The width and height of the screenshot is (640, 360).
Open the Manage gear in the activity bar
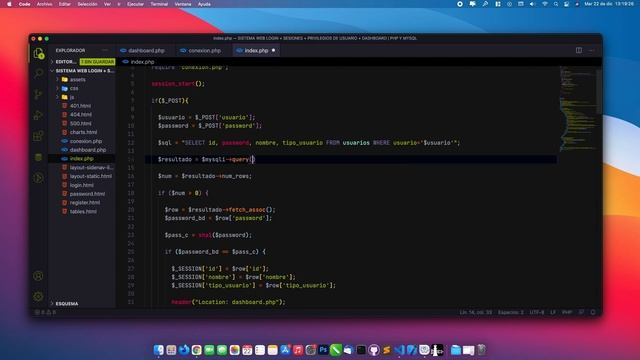pos(38,296)
